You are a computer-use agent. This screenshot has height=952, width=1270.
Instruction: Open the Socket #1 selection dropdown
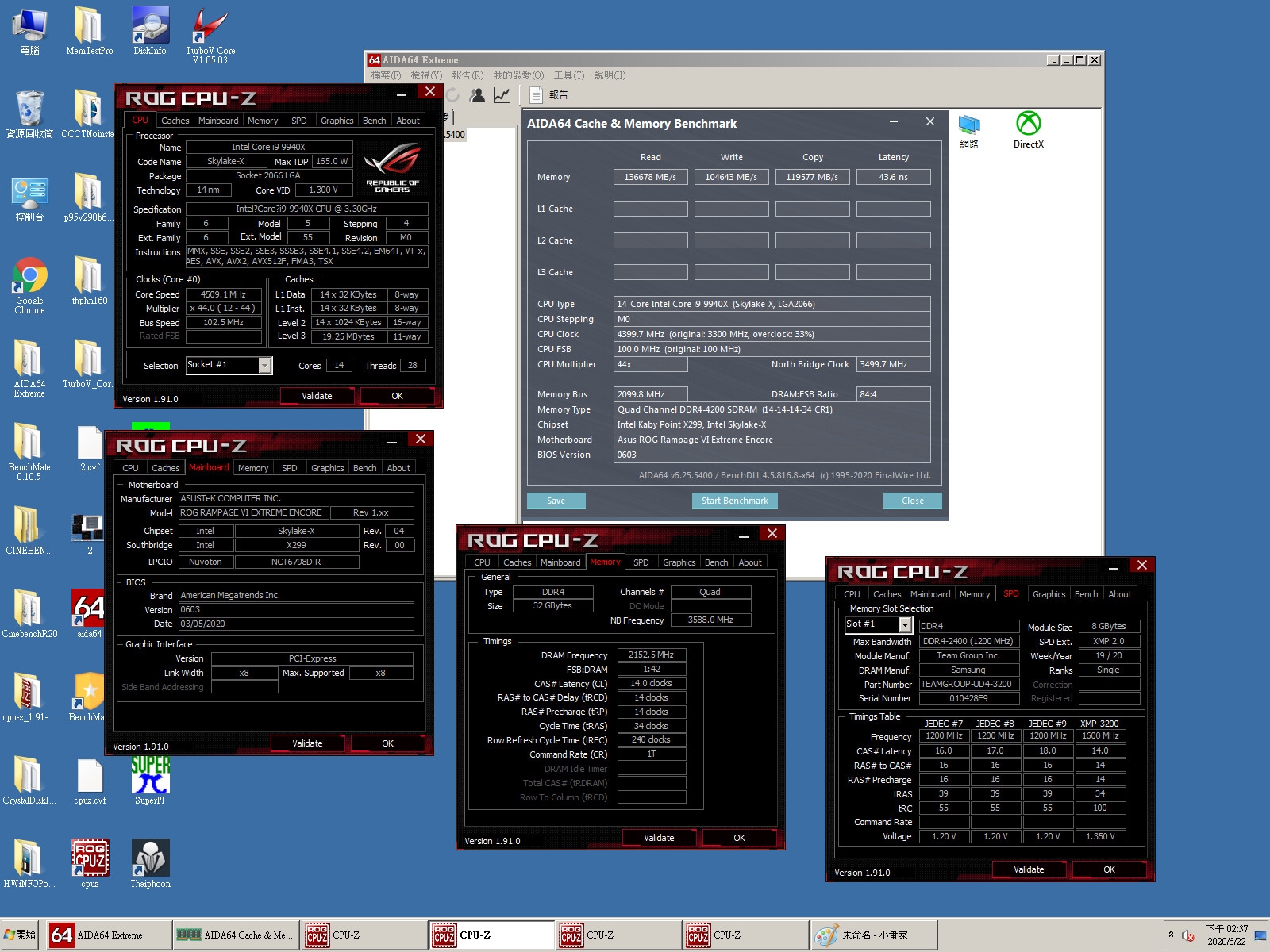point(264,365)
